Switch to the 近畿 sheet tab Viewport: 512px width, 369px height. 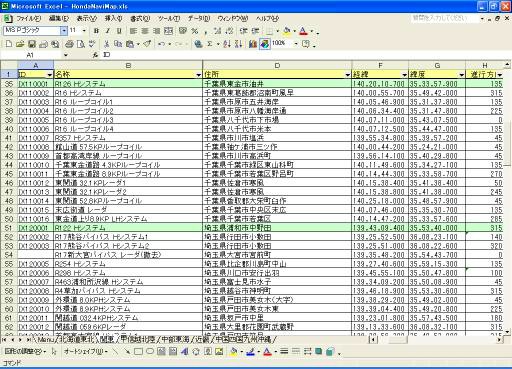click(x=201, y=339)
